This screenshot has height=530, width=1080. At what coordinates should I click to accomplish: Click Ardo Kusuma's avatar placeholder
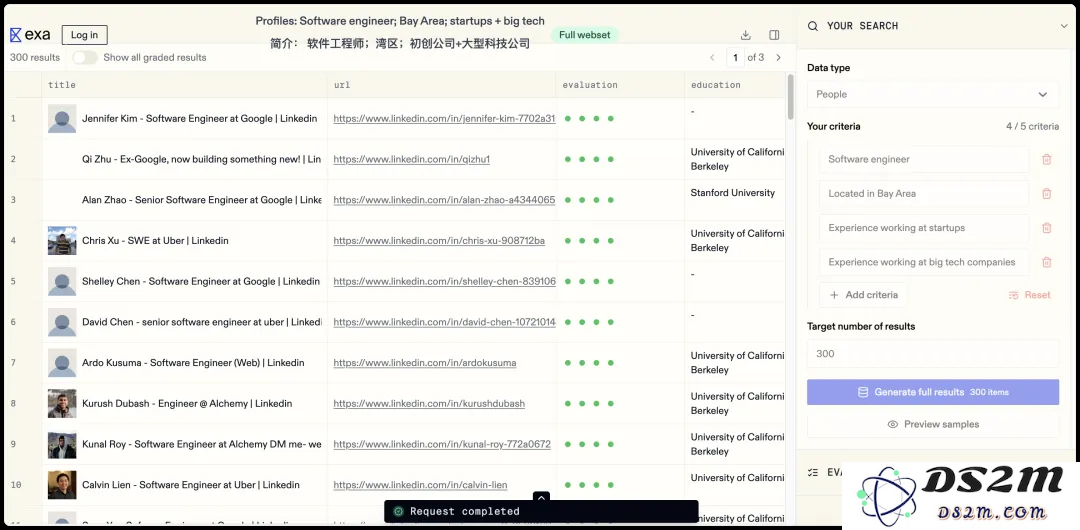point(62,363)
